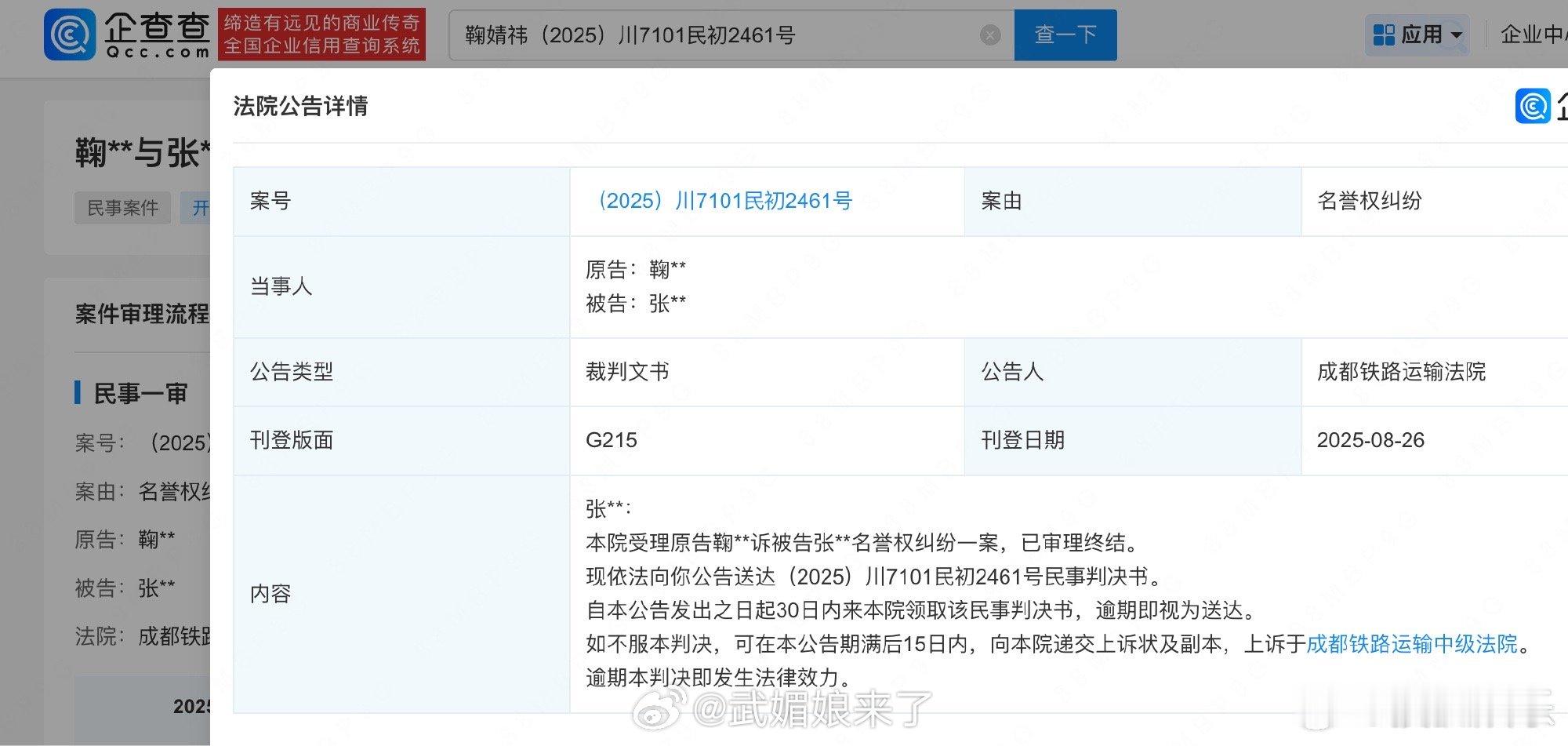Screen dimensions: 1568x746
Task: Select the 案由 label cell in the table
Action: click(1132, 201)
